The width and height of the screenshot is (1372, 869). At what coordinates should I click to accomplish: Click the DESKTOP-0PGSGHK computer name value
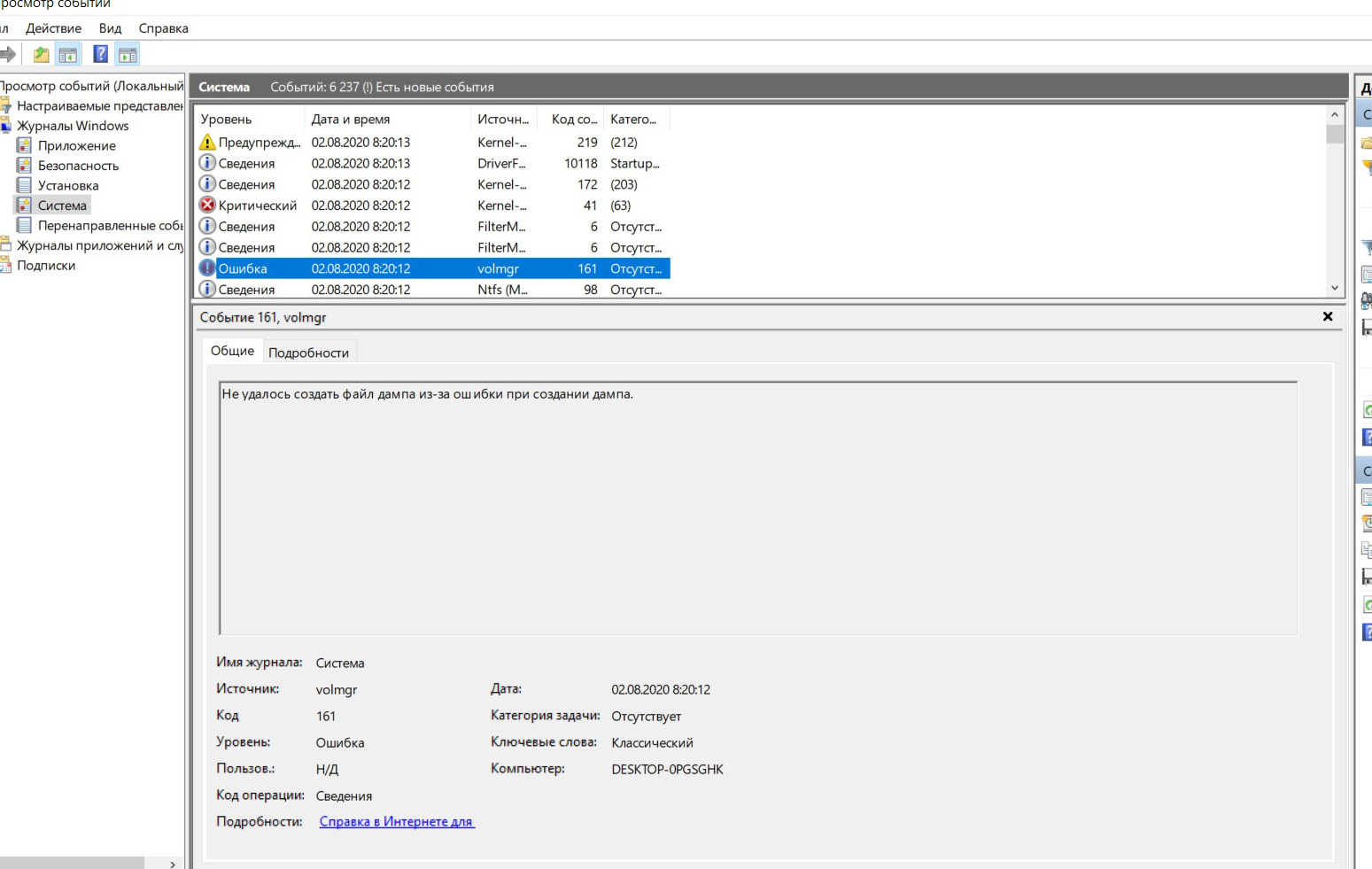667,769
